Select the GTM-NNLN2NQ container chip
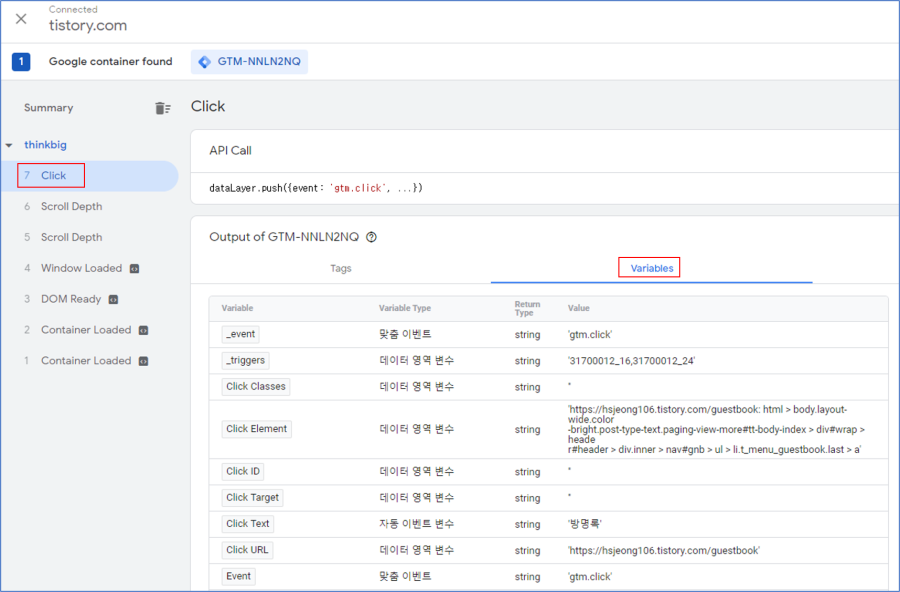The width and height of the screenshot is (900, 592). click(x=249, y=61)
